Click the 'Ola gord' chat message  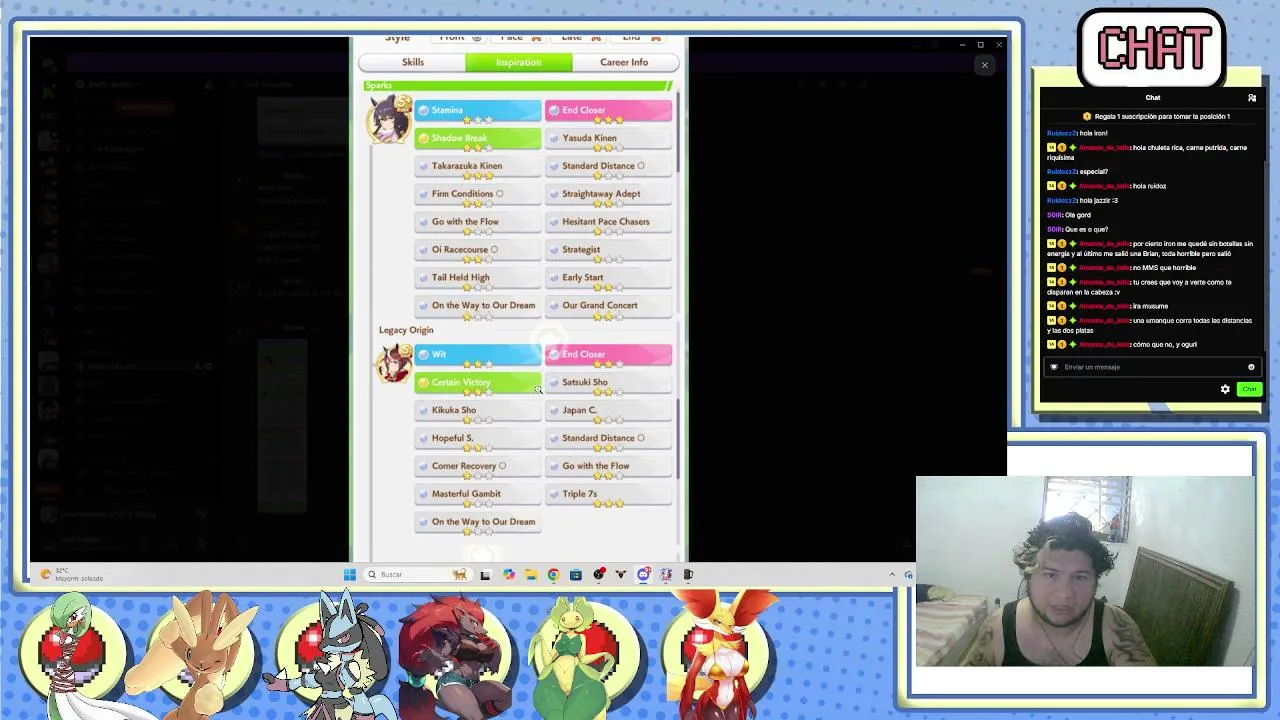pos(1069,215)
